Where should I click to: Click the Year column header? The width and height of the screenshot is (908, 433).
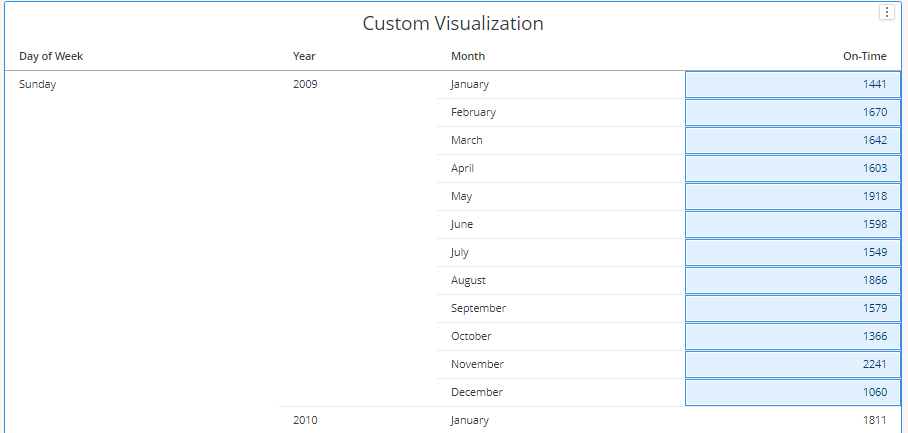pyautogui.click(x=304, y=56)
